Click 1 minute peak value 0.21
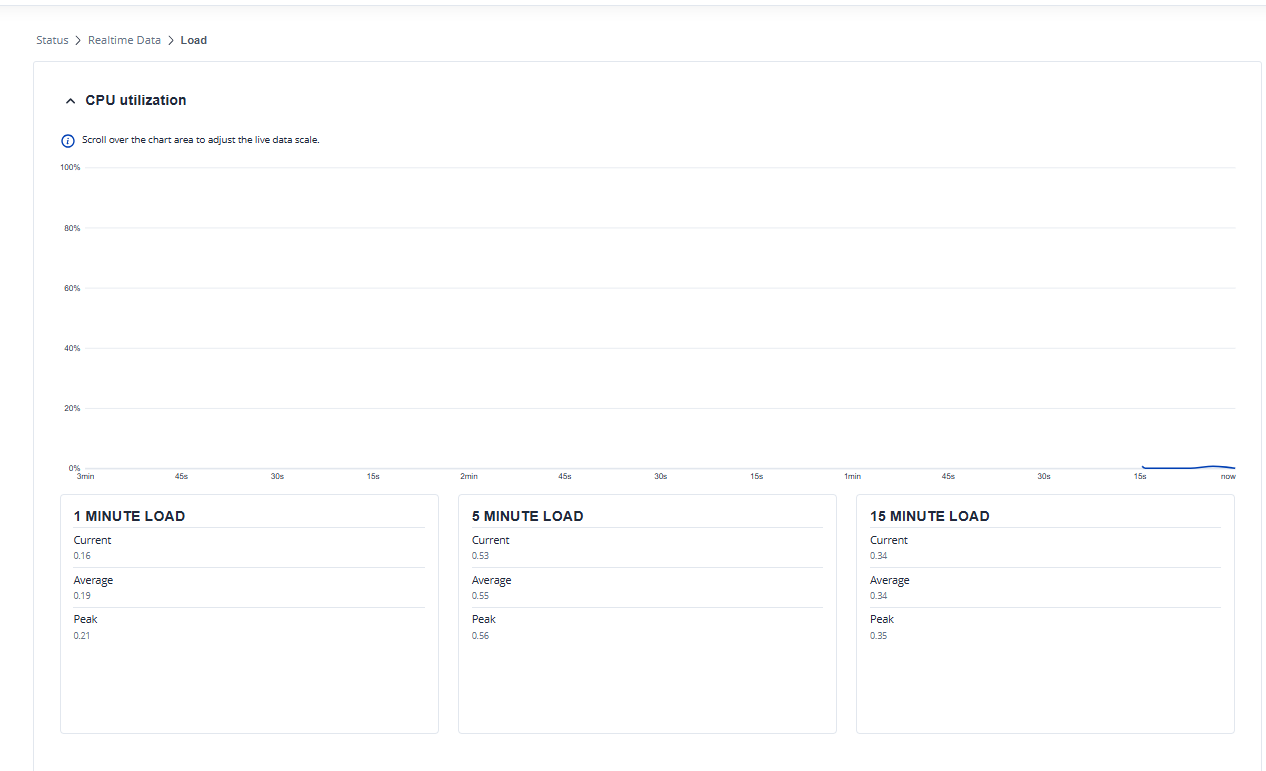This screenshot has width=1266, height=771. pyautogui.click(x=82, y=636)
